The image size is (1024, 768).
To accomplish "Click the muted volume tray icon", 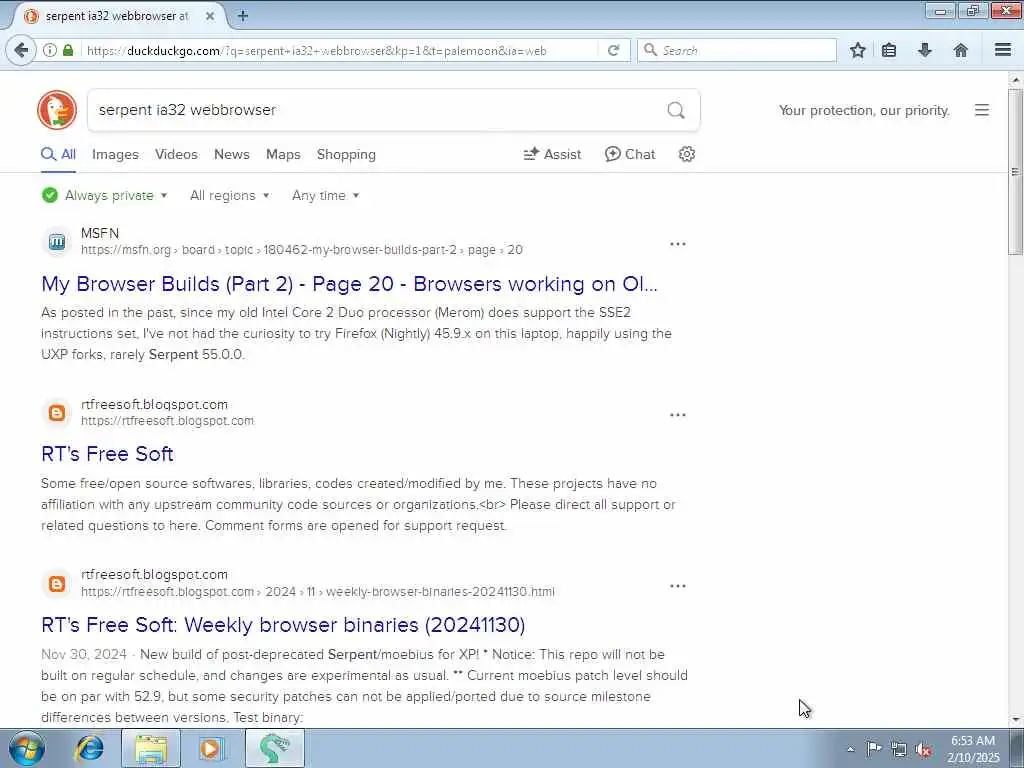I will (923, 750).
